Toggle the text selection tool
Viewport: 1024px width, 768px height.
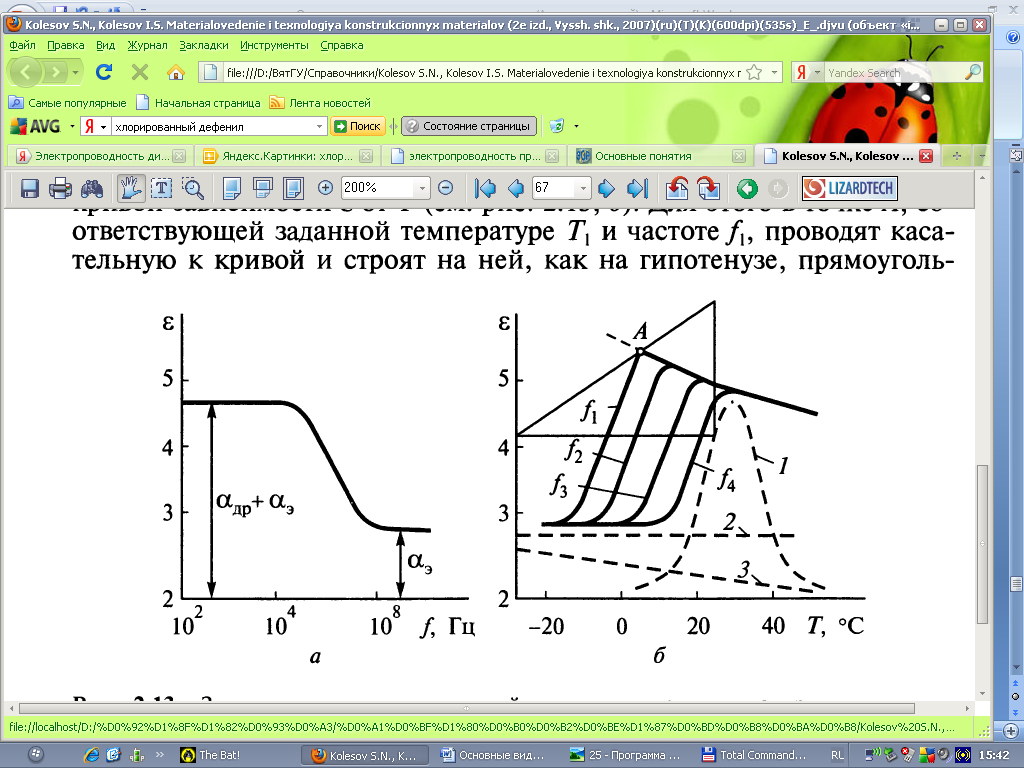click(x=161, y=188)
